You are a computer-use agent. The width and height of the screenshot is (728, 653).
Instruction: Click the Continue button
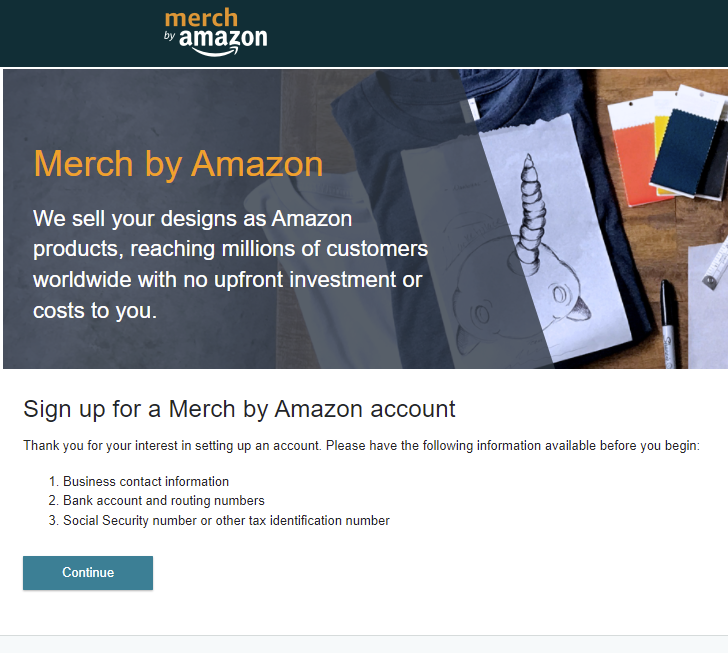88,573
